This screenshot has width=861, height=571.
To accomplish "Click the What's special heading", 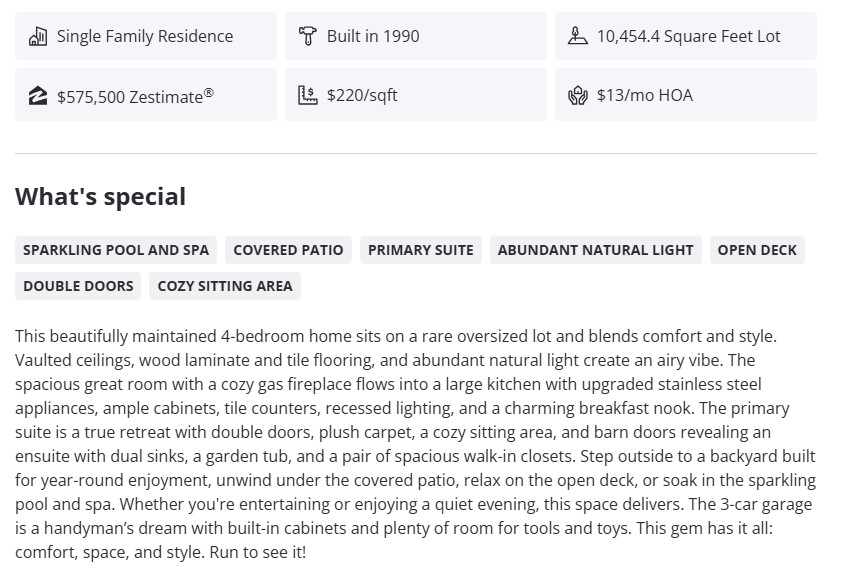I will [x=100, y=197].
